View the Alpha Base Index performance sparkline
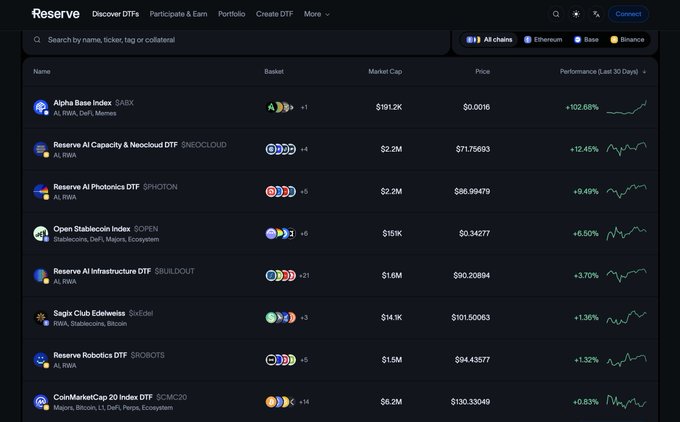The height and width of the screenshot is (422, 680). [x=627, y=107]
